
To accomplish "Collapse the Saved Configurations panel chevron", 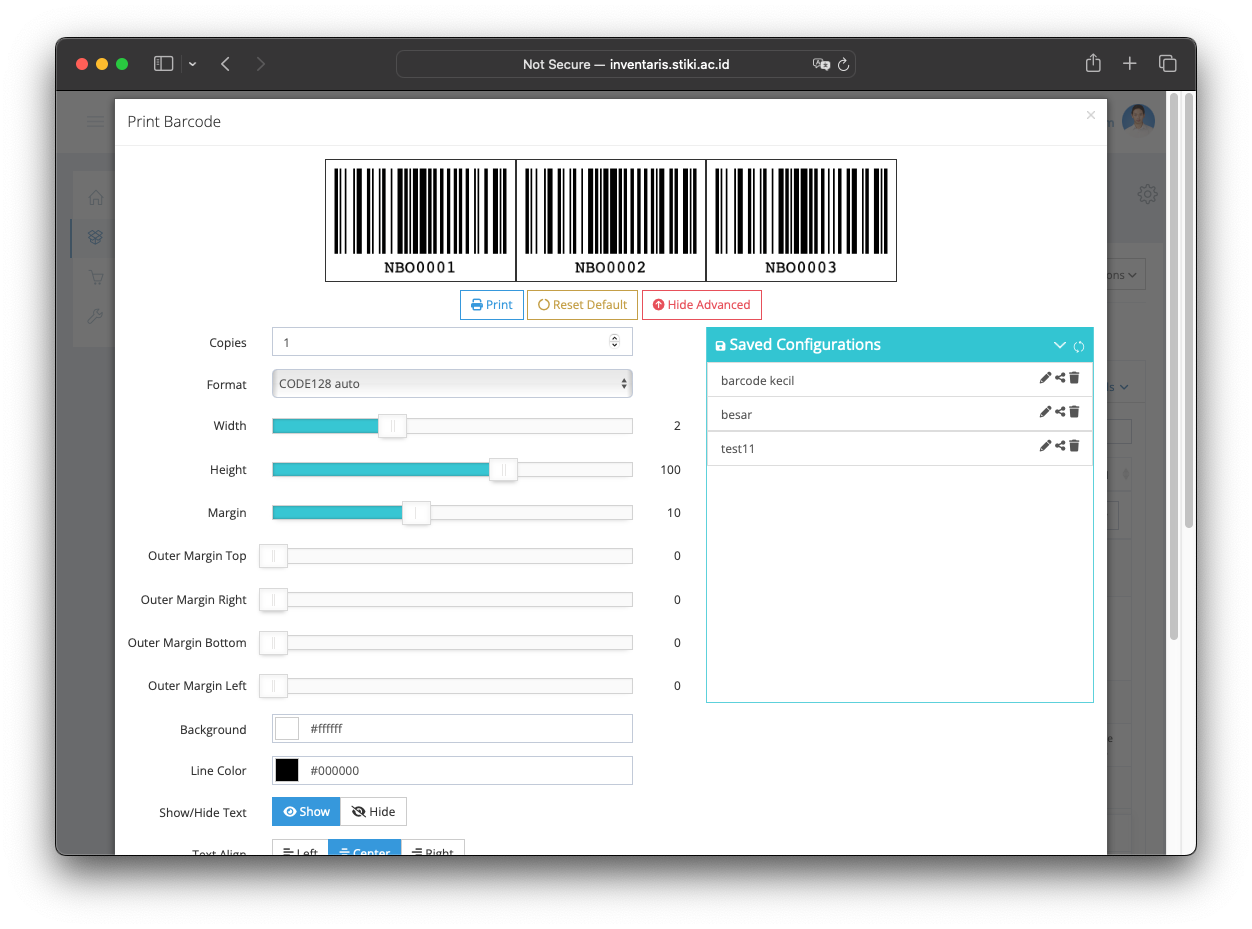I will pos(1060,345).
